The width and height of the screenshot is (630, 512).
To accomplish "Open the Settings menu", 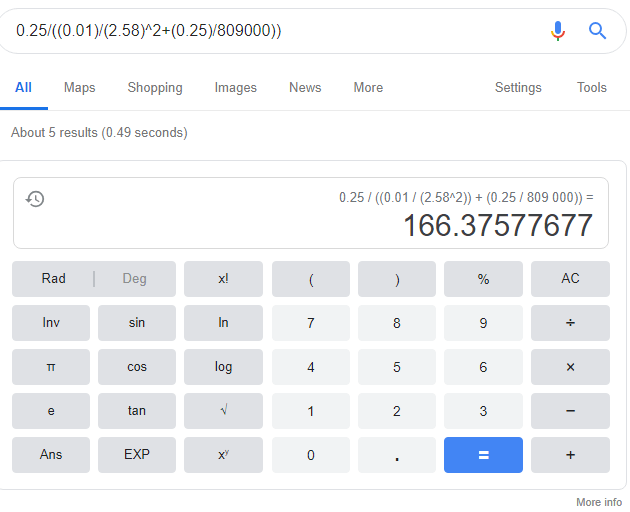I will tap(518, 88).
